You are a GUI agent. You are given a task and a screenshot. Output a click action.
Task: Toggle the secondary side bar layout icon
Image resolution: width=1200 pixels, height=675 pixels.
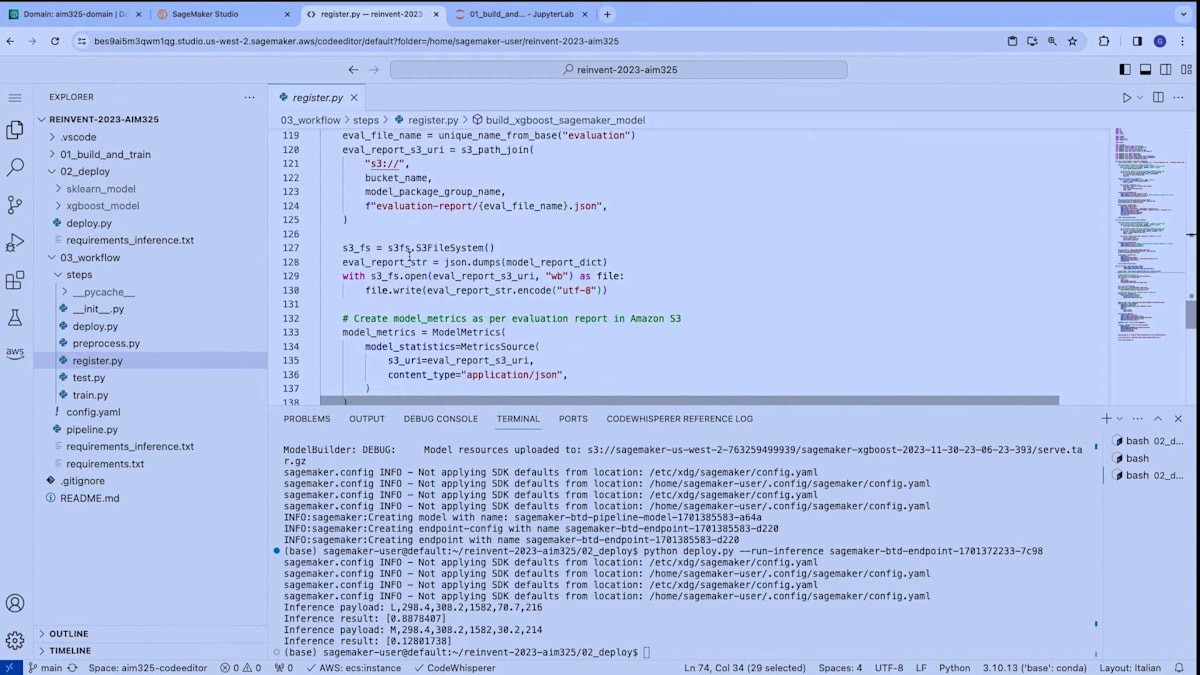(x=1166, y=70)
